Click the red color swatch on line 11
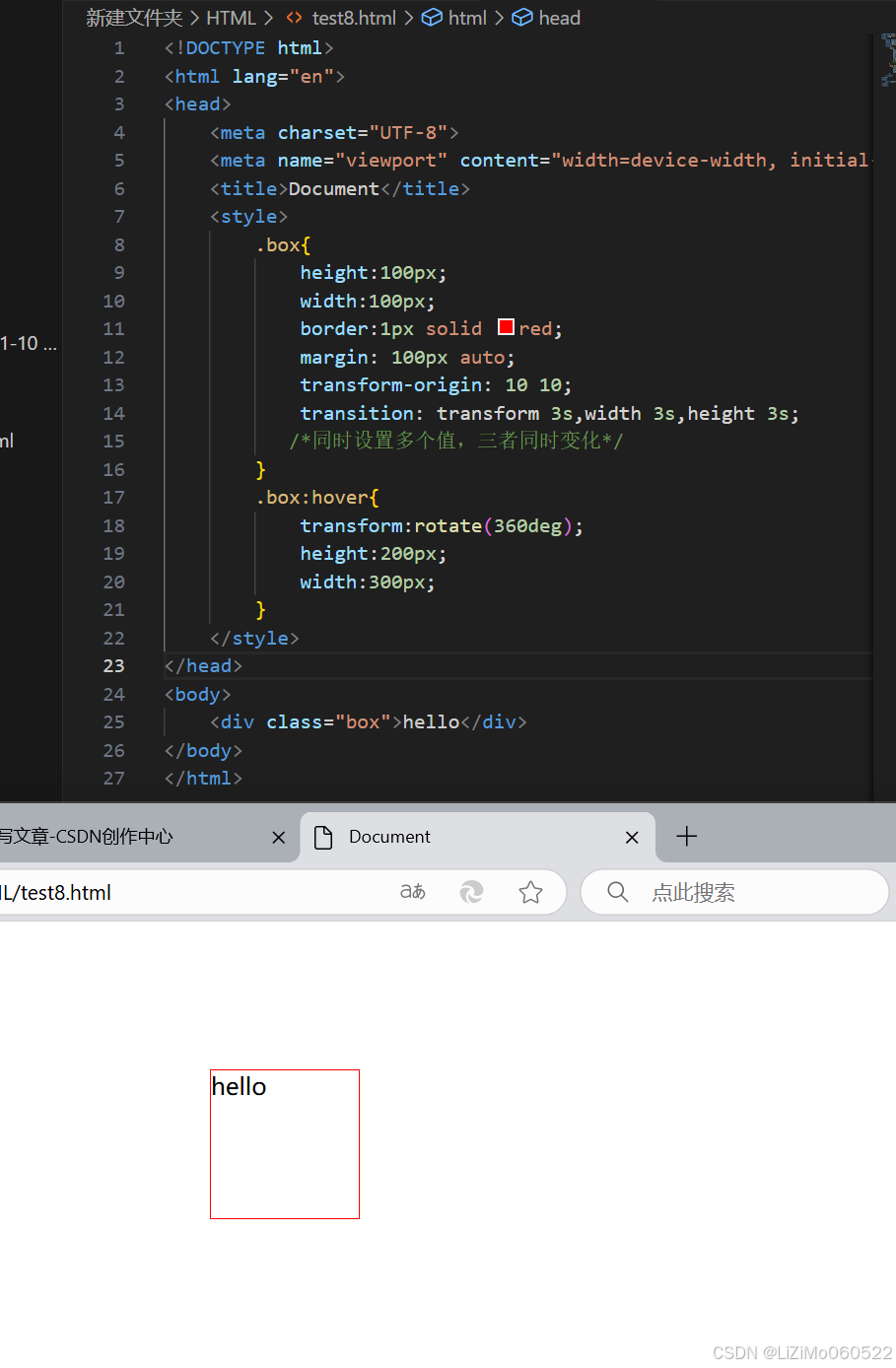The width and height of the screenshot is (896, 1368). (x=506, y=325)
